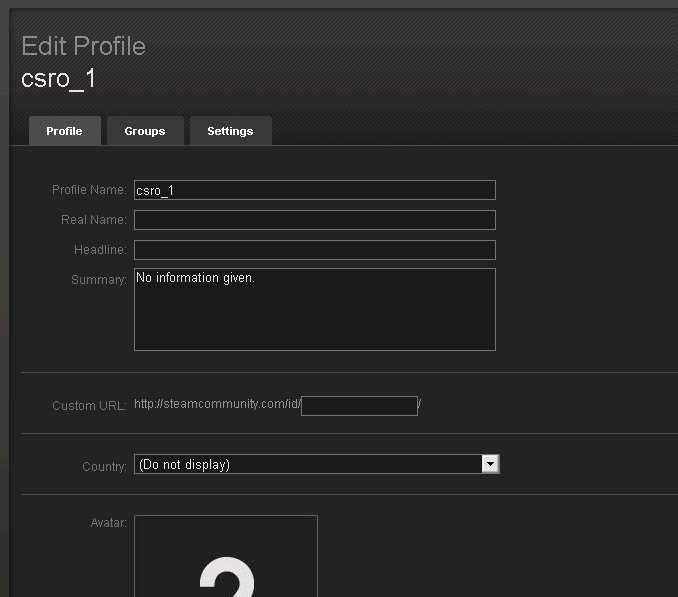Viewport: 678px width, 597px height.
Task: Open the Groups tab
Action: (x=145, y=131)
